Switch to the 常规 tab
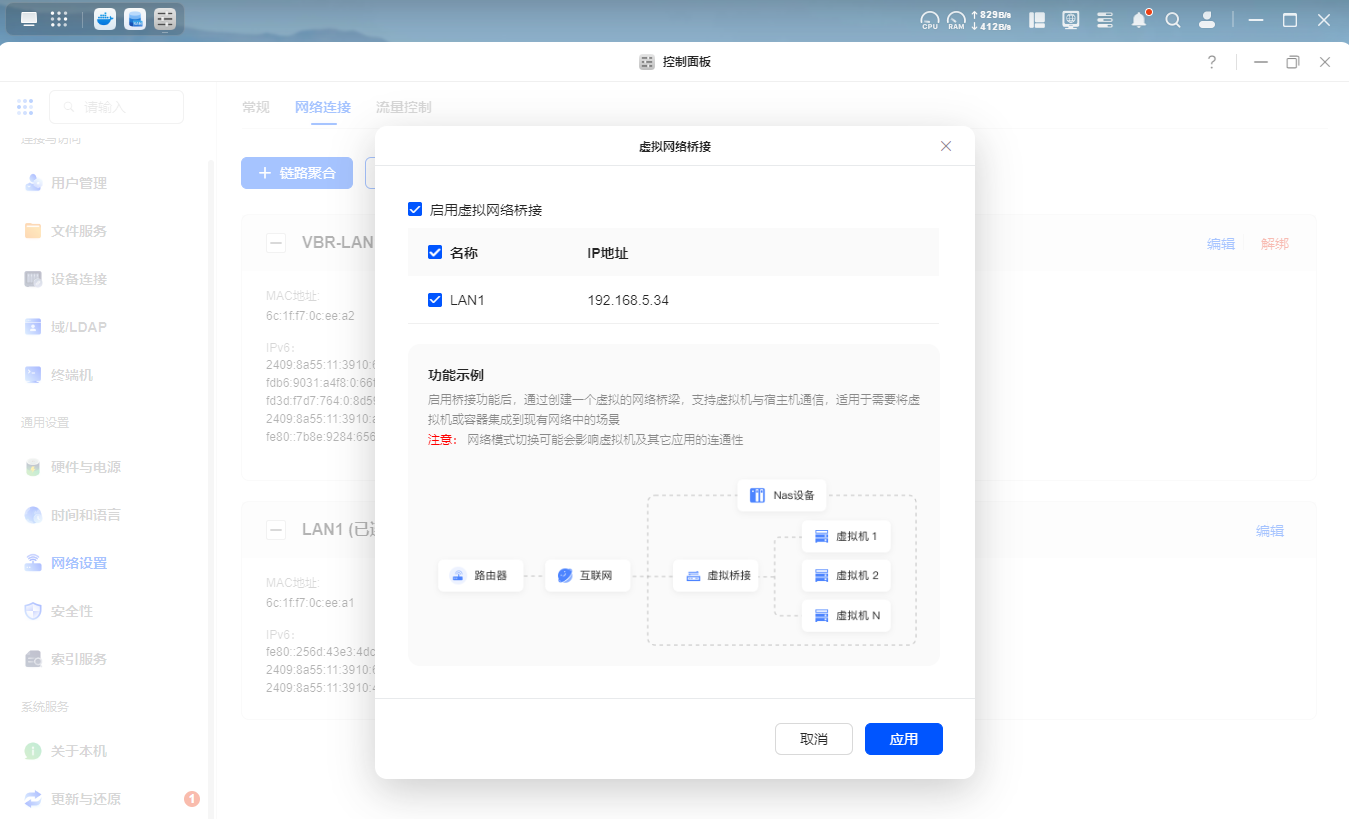Viewport: 1349px width, 819px height. (x=256, y=106)
